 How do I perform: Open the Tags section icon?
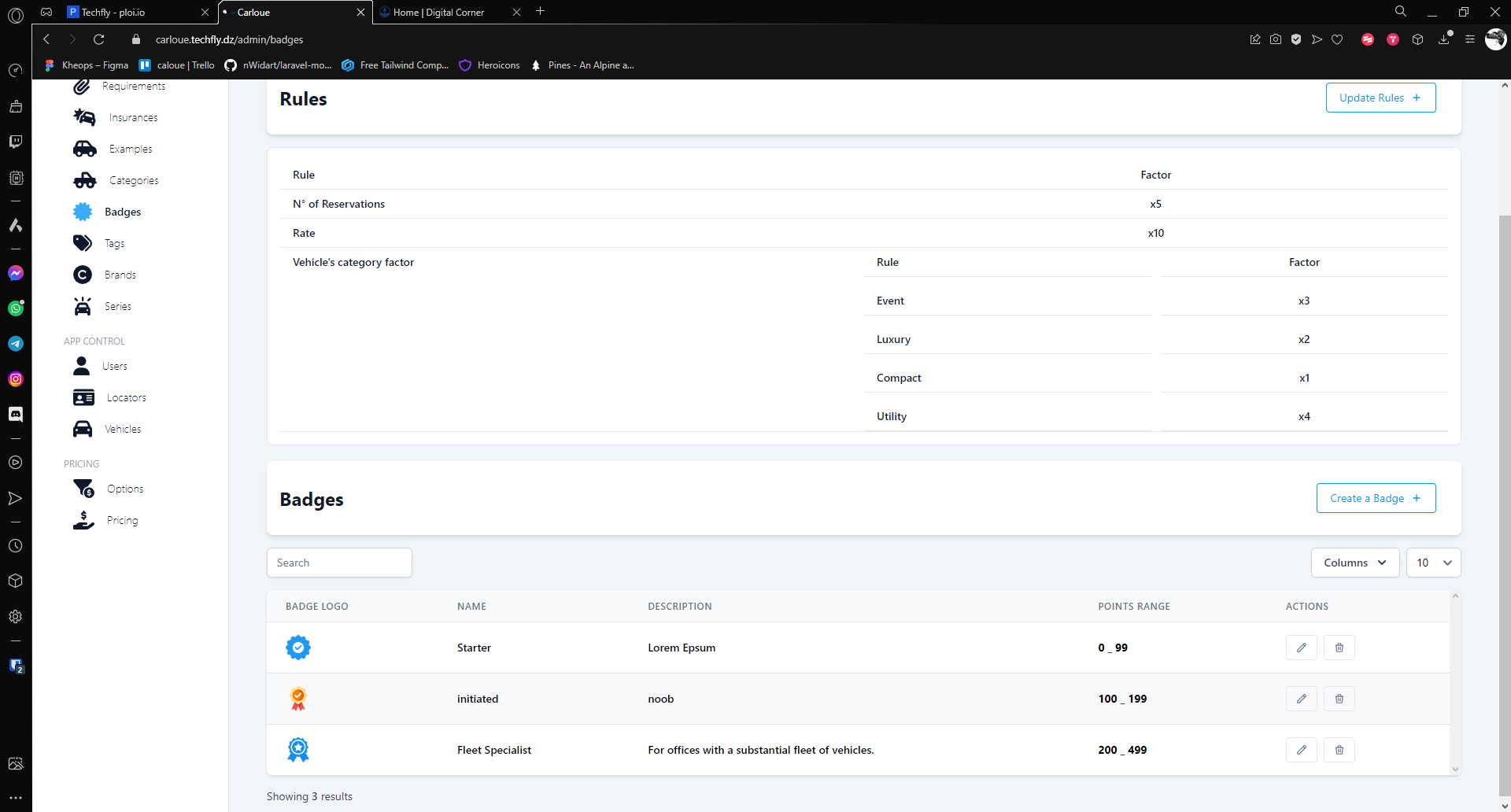[83, 243]
